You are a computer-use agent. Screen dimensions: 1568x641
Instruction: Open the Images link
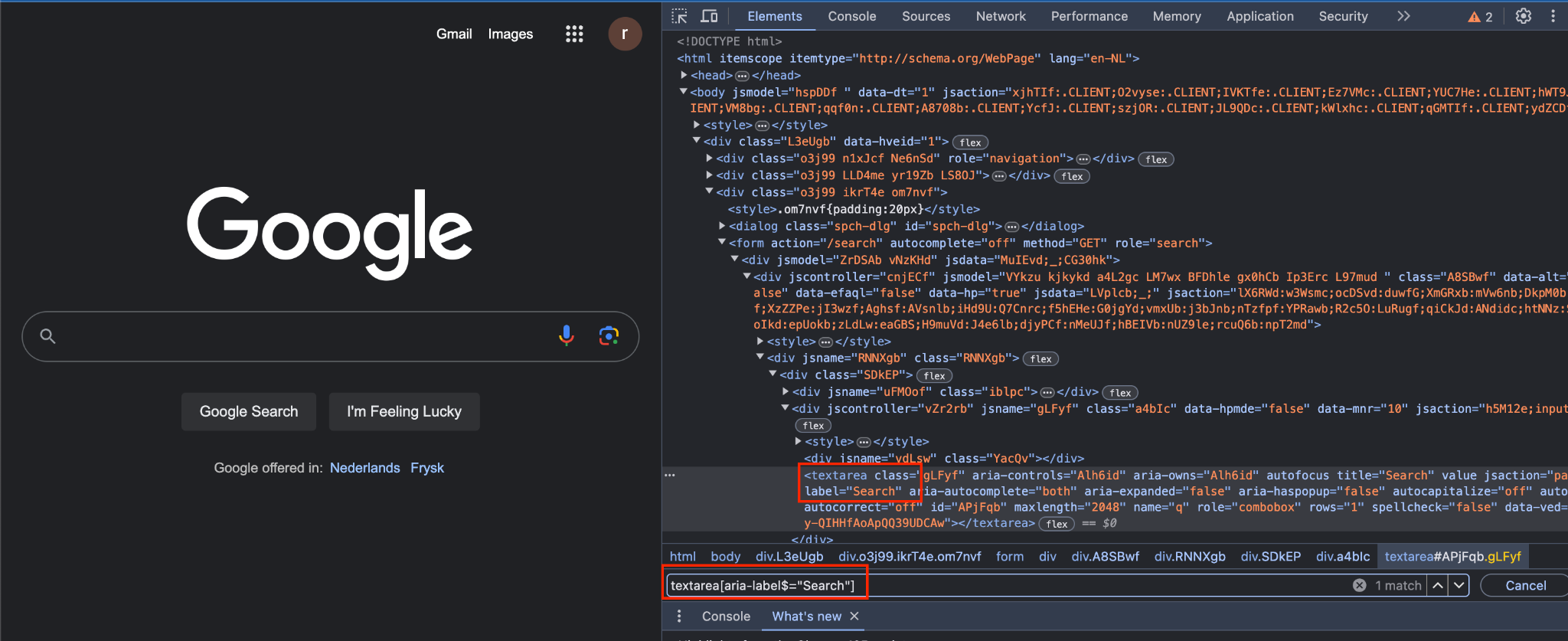tap(511, 34)
